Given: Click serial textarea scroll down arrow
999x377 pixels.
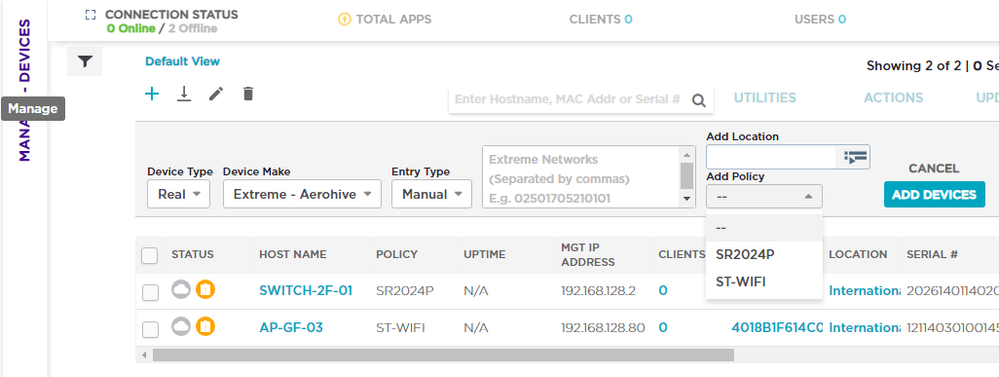Looking at the screenshot, I should pos(686,199).
